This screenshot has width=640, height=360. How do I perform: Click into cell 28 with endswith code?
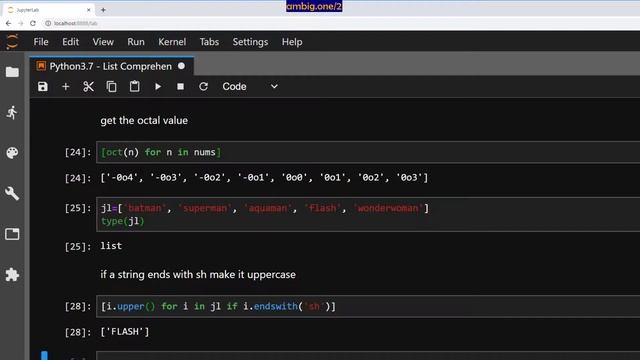(x=368, y=307)
